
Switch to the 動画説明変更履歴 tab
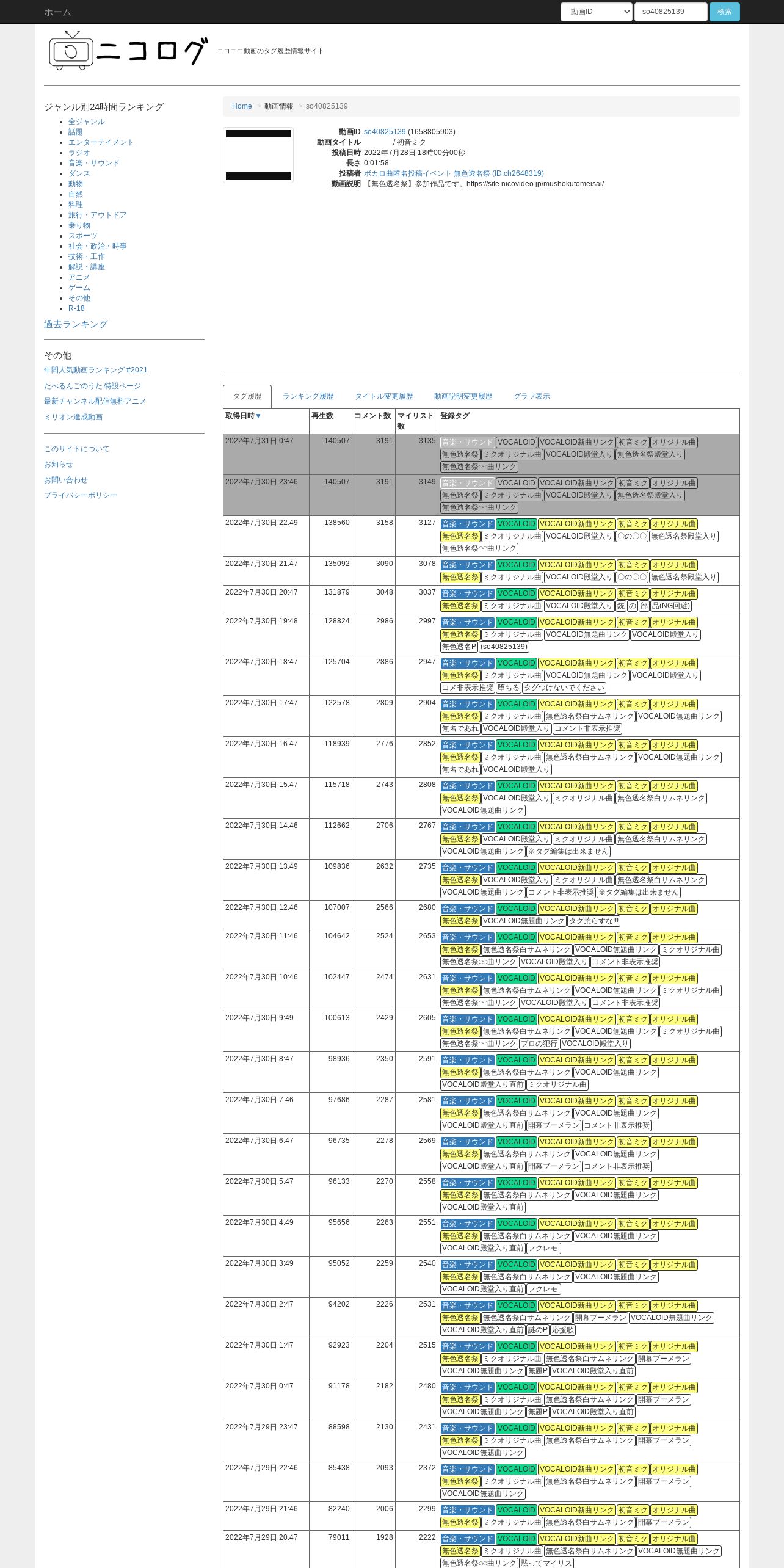coord(463,396)
